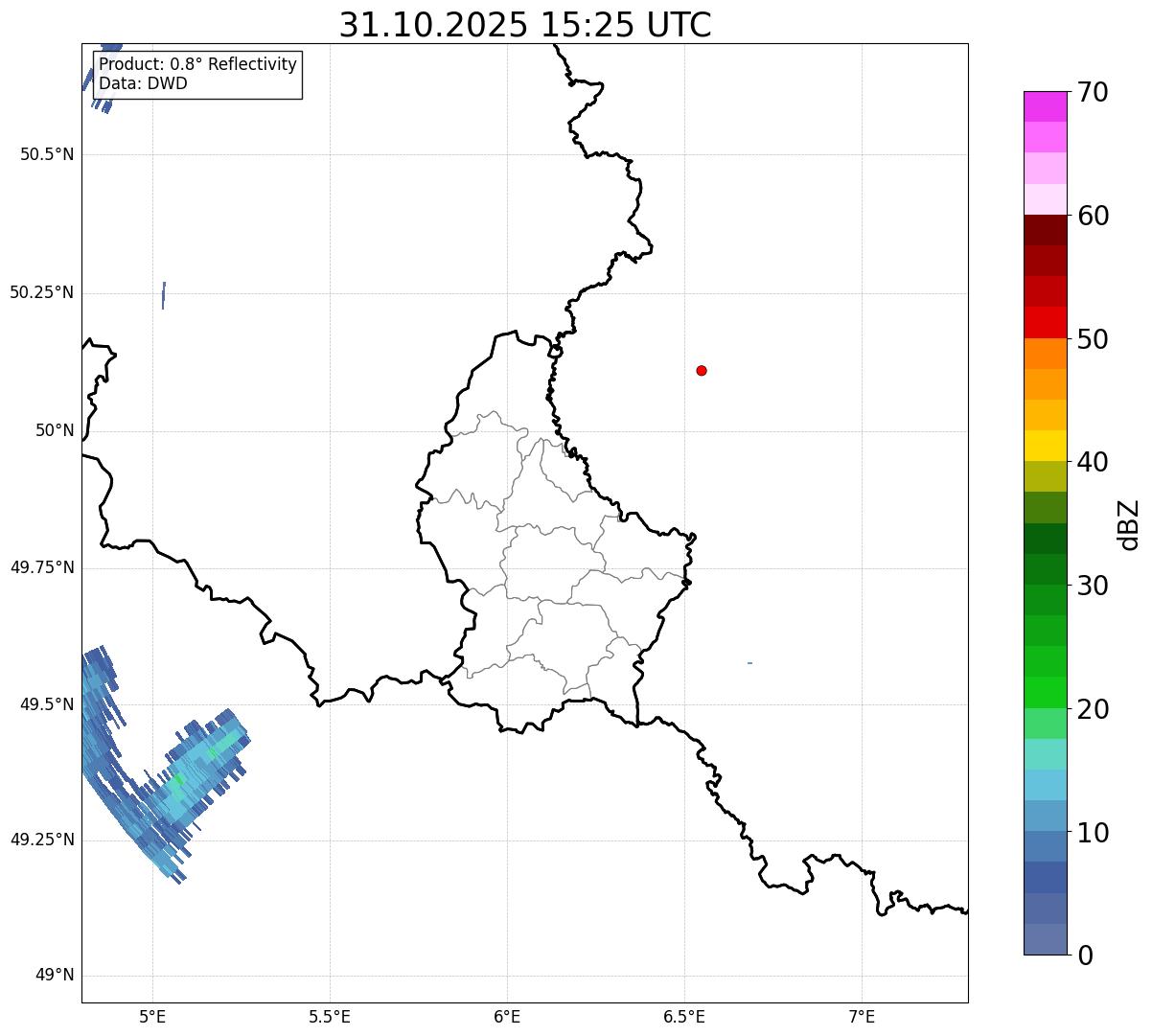Image resolution: width=1152 pixels, height=1036 pixels.
Task: Click the colorbar tick label 0
Action: (x=1085, y=955)
